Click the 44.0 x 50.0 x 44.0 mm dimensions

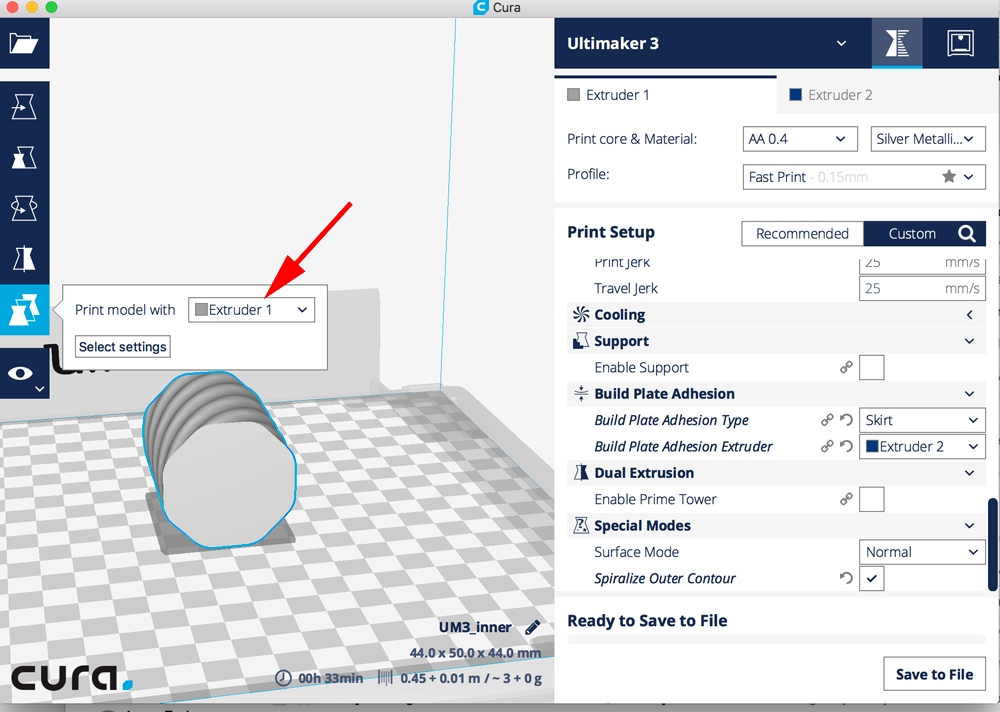[475, 653]
